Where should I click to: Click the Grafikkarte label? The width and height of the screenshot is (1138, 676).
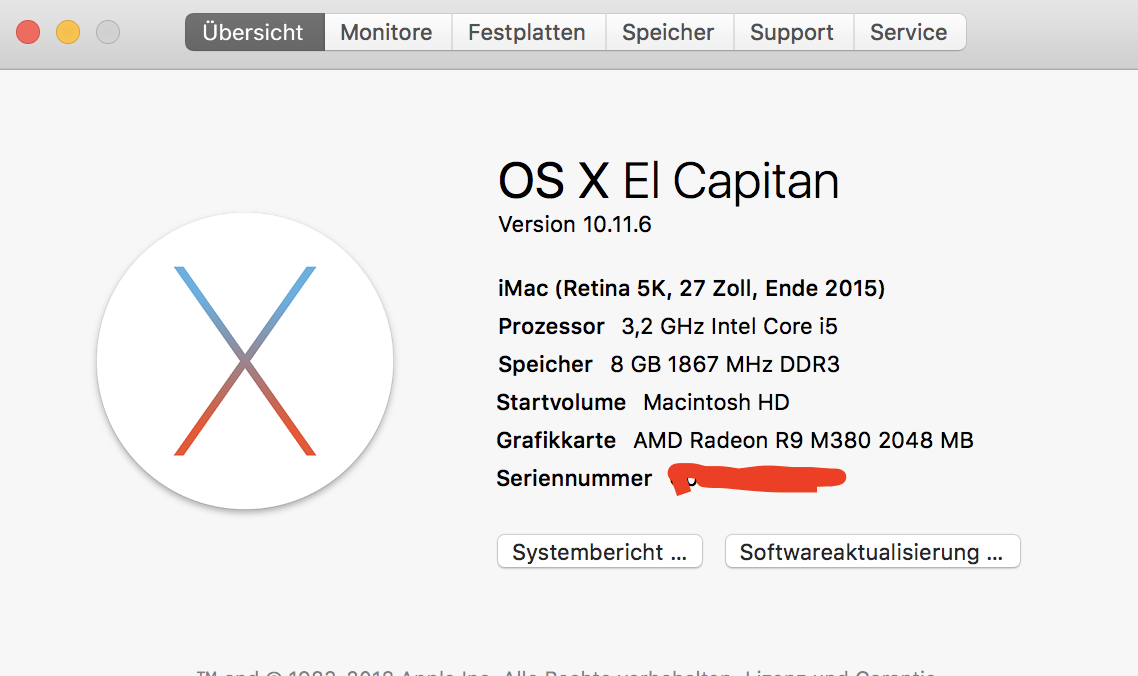556,440
